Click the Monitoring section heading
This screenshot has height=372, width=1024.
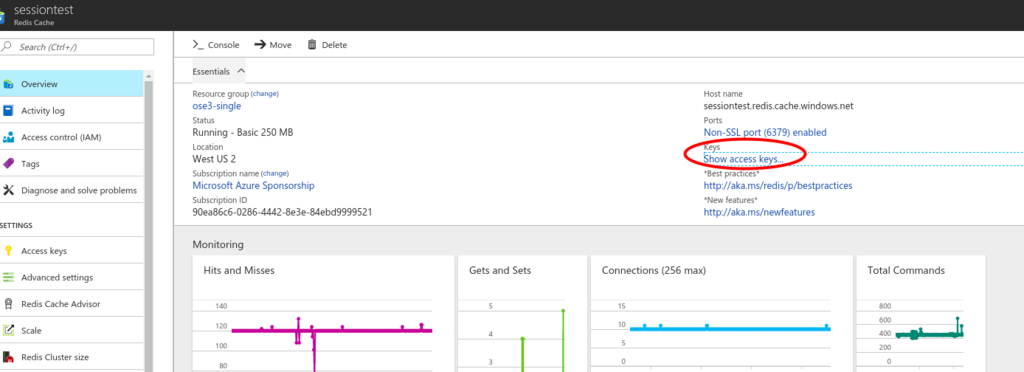point(218,245)
